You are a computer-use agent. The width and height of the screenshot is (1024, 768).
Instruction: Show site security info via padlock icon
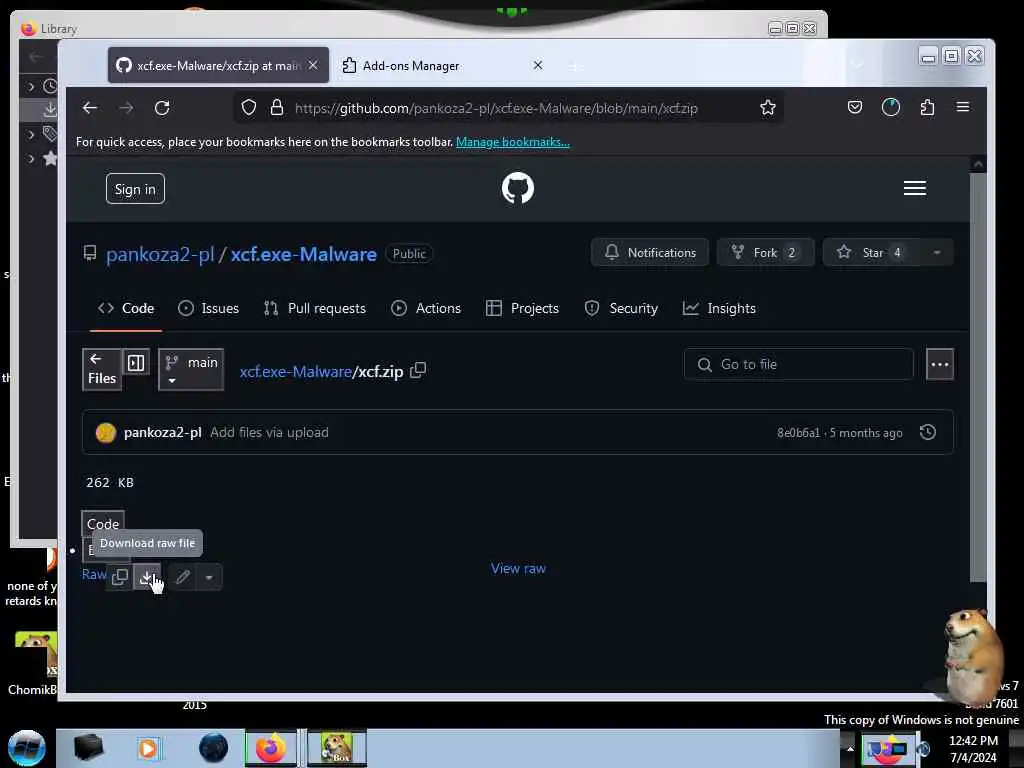[277, 108]
